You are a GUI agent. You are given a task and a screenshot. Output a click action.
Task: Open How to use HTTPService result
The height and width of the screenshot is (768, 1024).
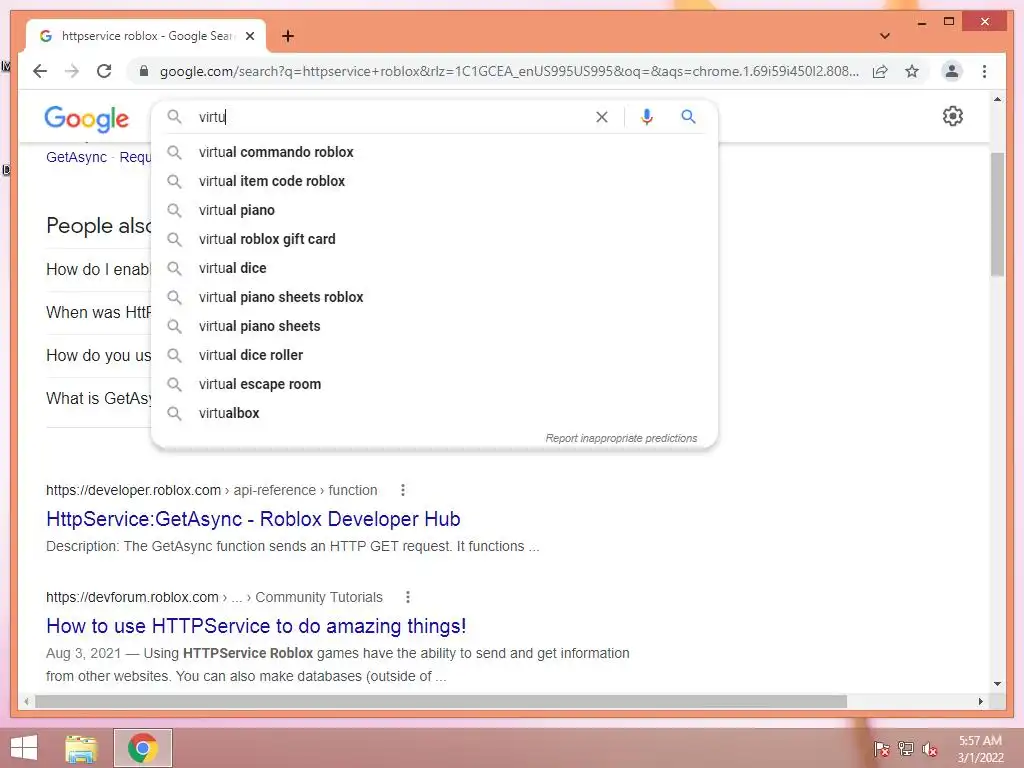coord(256,626)
